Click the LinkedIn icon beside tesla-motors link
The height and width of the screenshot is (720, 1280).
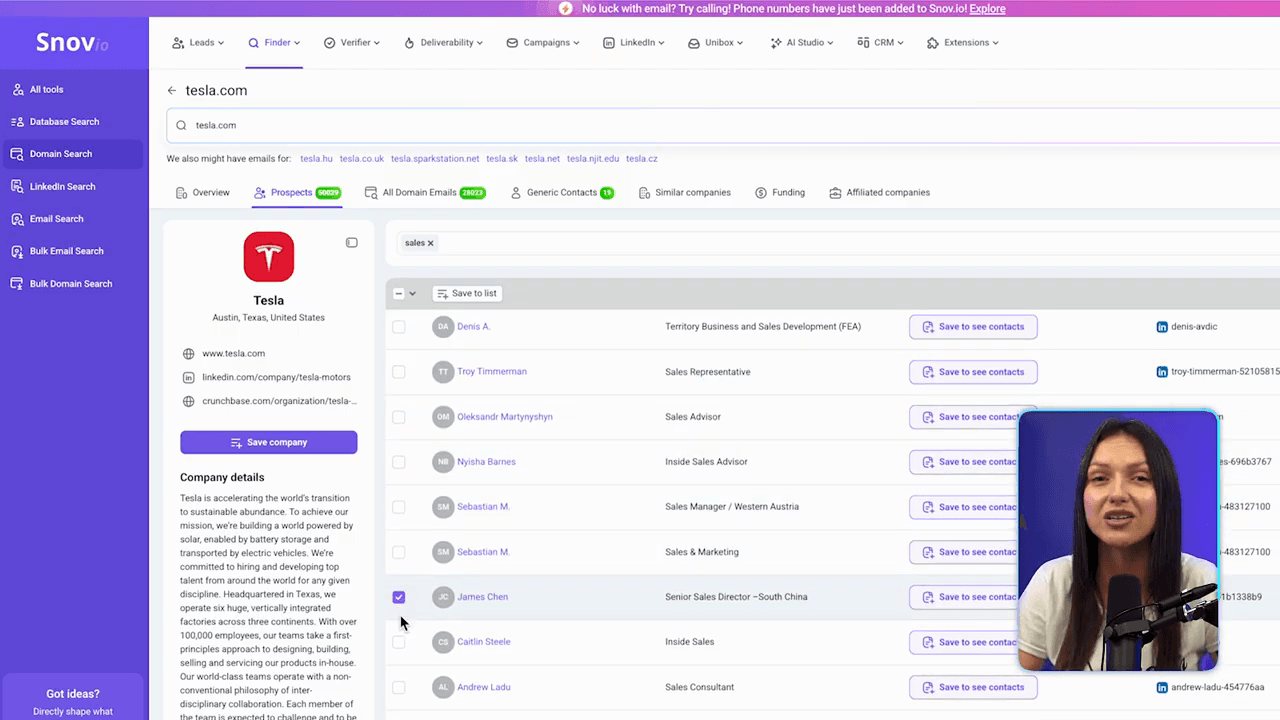coord(189,378)
